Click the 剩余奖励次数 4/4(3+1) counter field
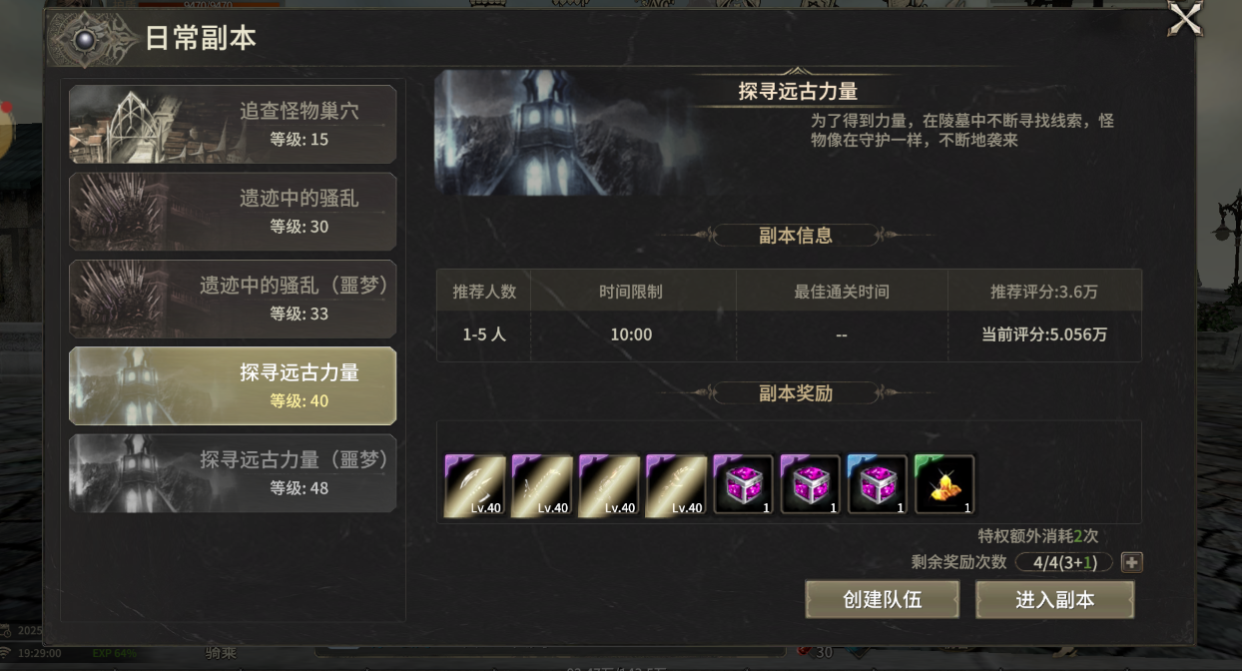This screenshot has height=671, width=1242. (x=1064, y=562)
